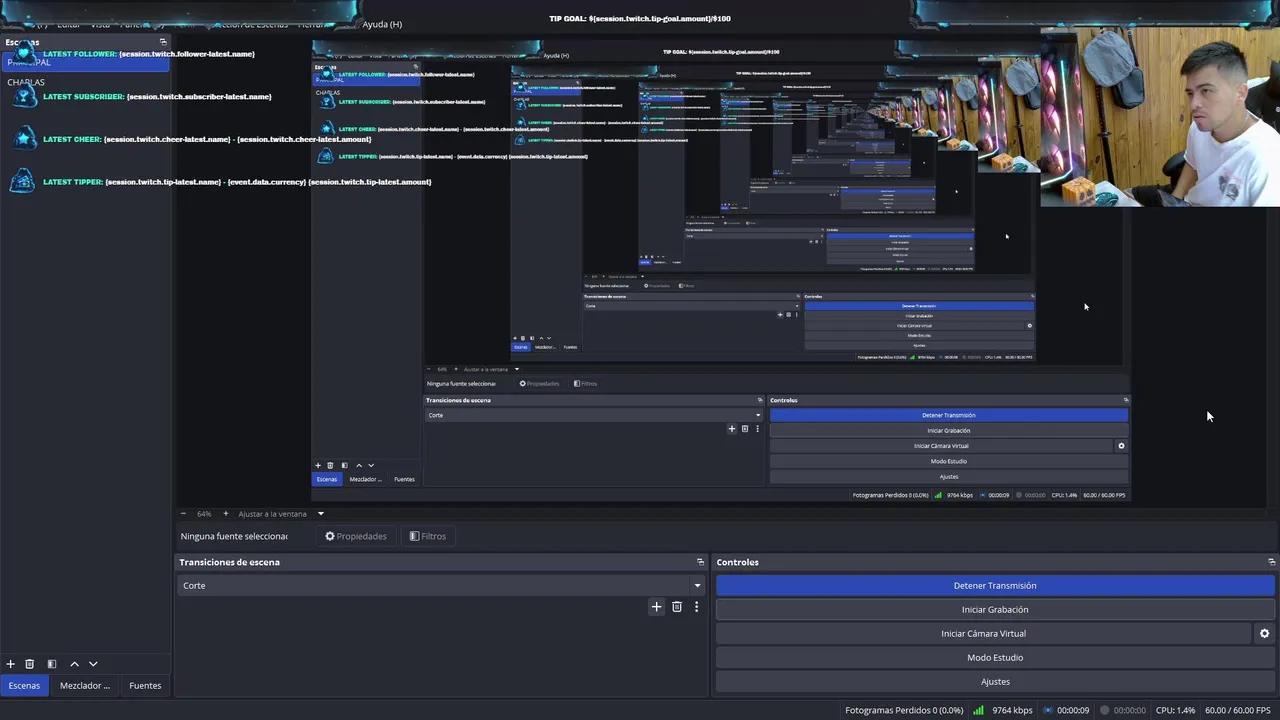Click the Controles panel title

point(738,562)
